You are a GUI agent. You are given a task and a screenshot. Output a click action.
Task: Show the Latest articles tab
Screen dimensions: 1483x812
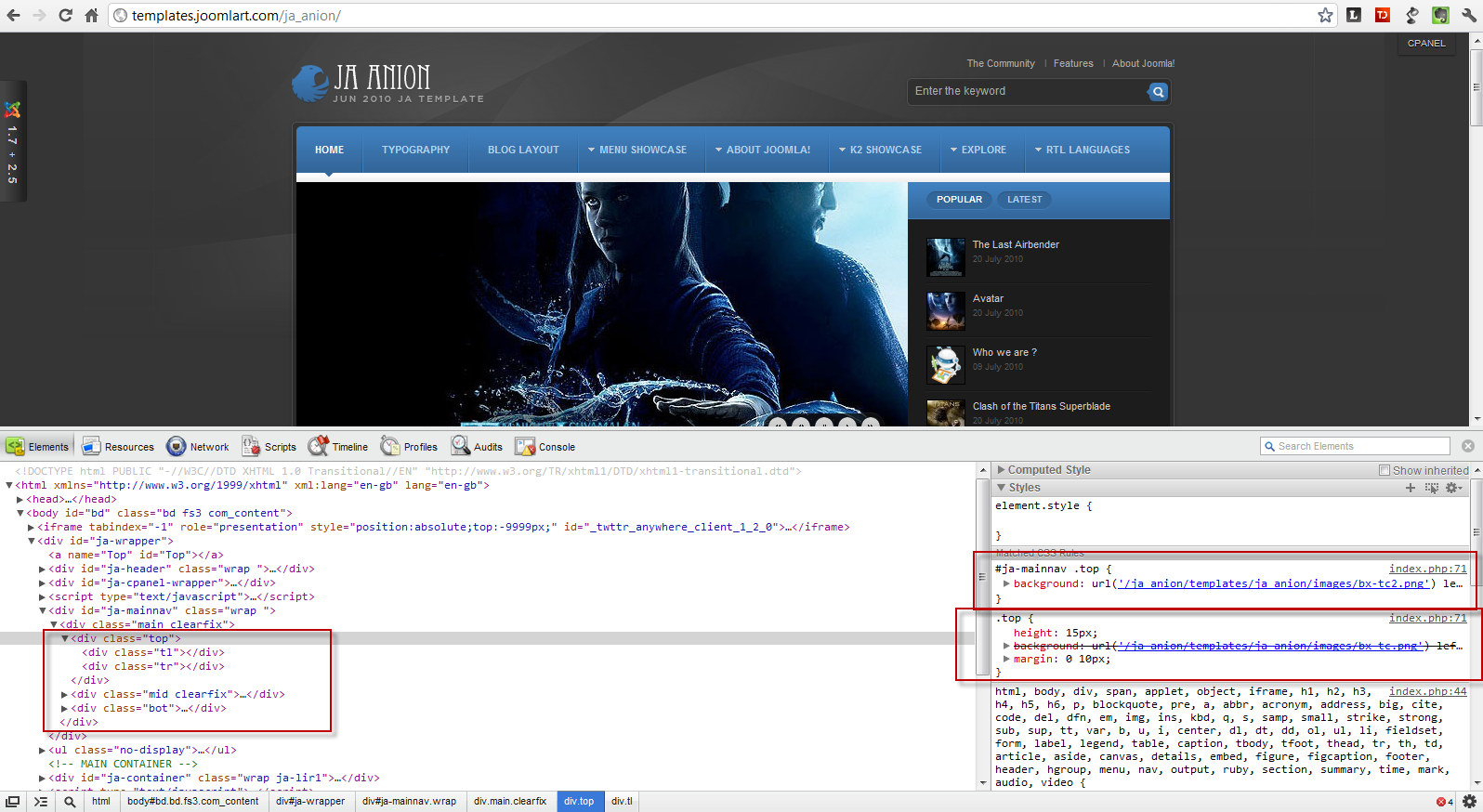pyautogui.click(x=1024, y=200)
